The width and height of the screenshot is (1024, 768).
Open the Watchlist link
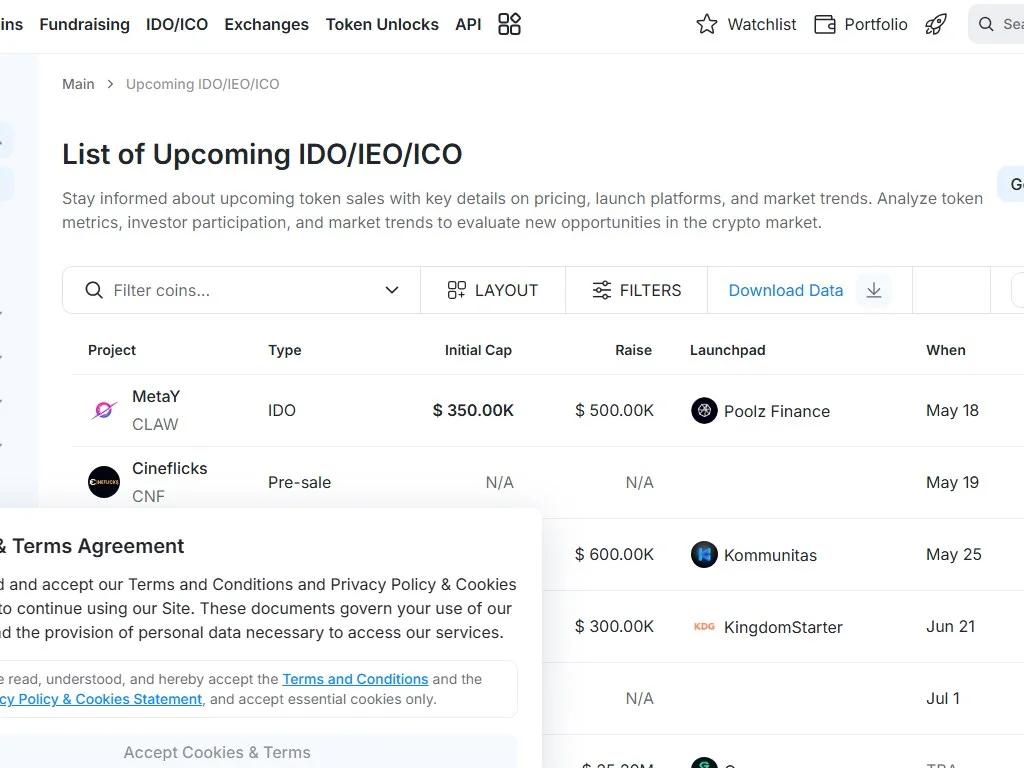click(761, 24)
